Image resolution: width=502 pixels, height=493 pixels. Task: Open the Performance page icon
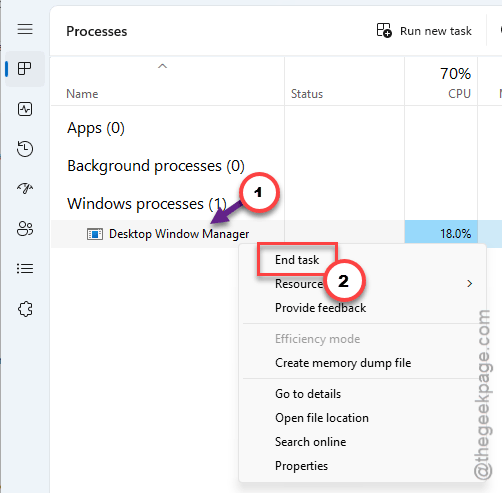[25, 109]
